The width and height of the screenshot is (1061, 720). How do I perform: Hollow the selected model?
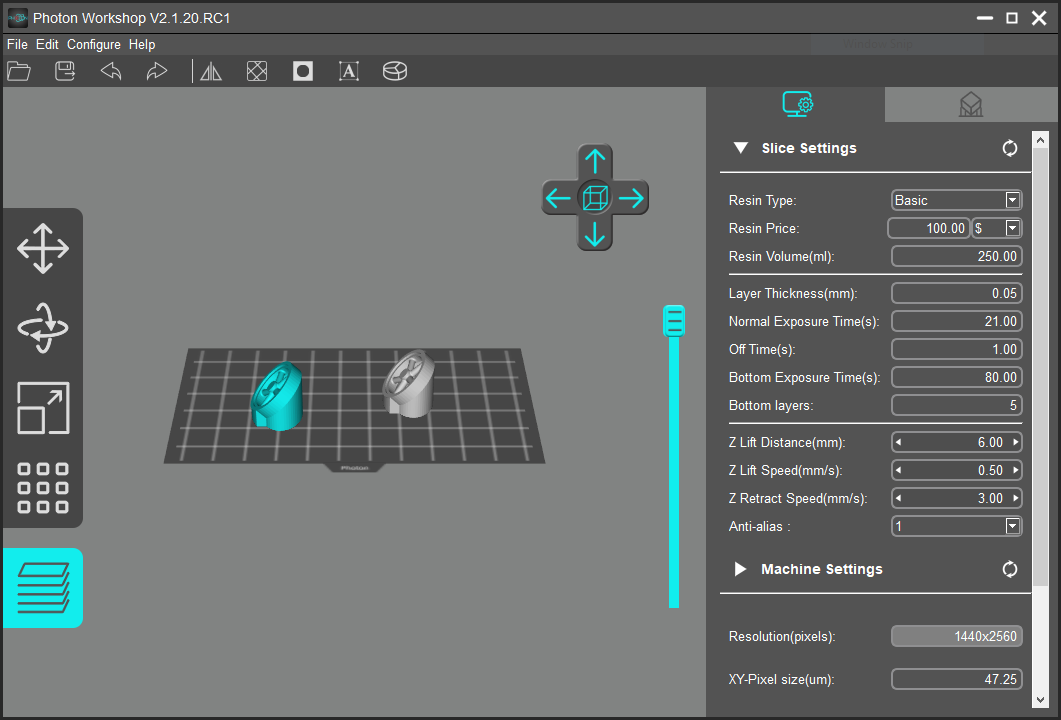pos(256,71)
